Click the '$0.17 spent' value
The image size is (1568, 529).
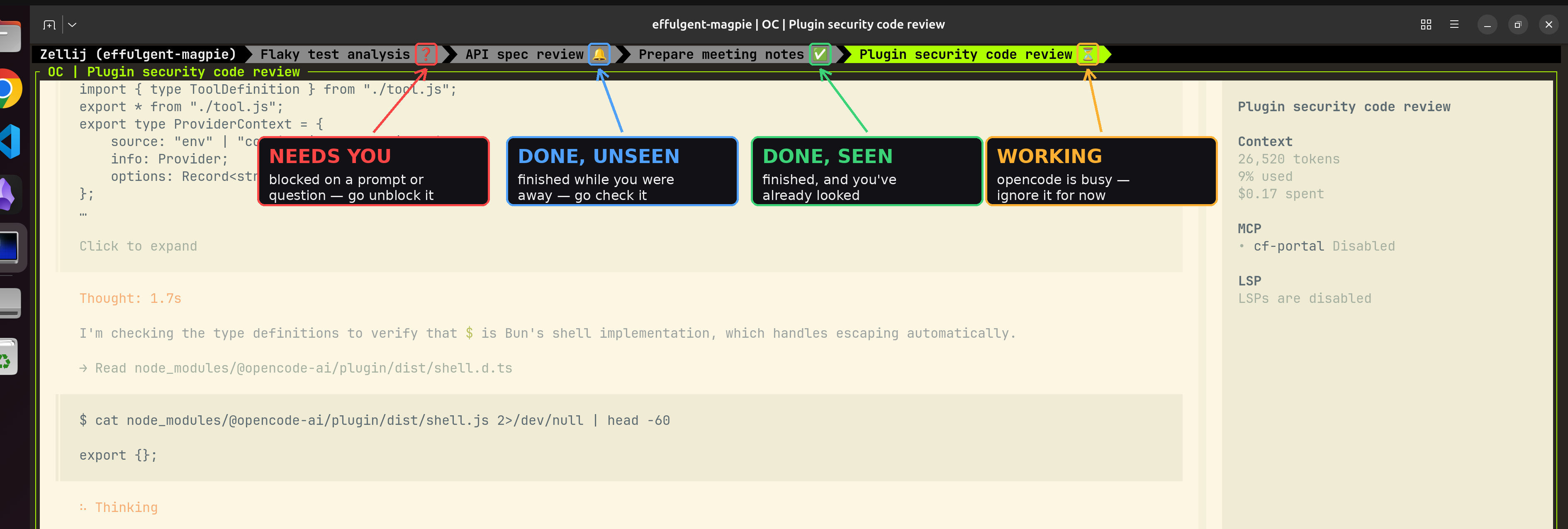[x=1281, y=194]
